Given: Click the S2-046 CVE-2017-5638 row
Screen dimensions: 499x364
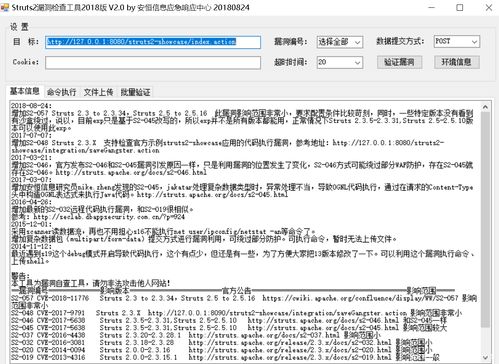Looking at the screenshot, I should (229, 320).
